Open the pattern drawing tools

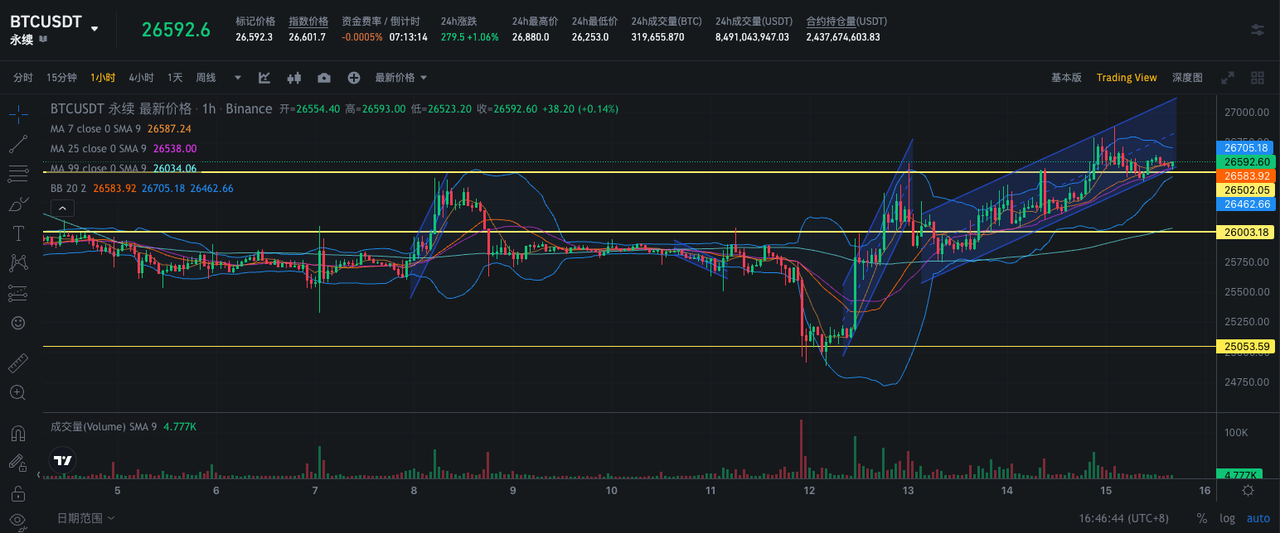pyautogui.click(x=18, y=263)
